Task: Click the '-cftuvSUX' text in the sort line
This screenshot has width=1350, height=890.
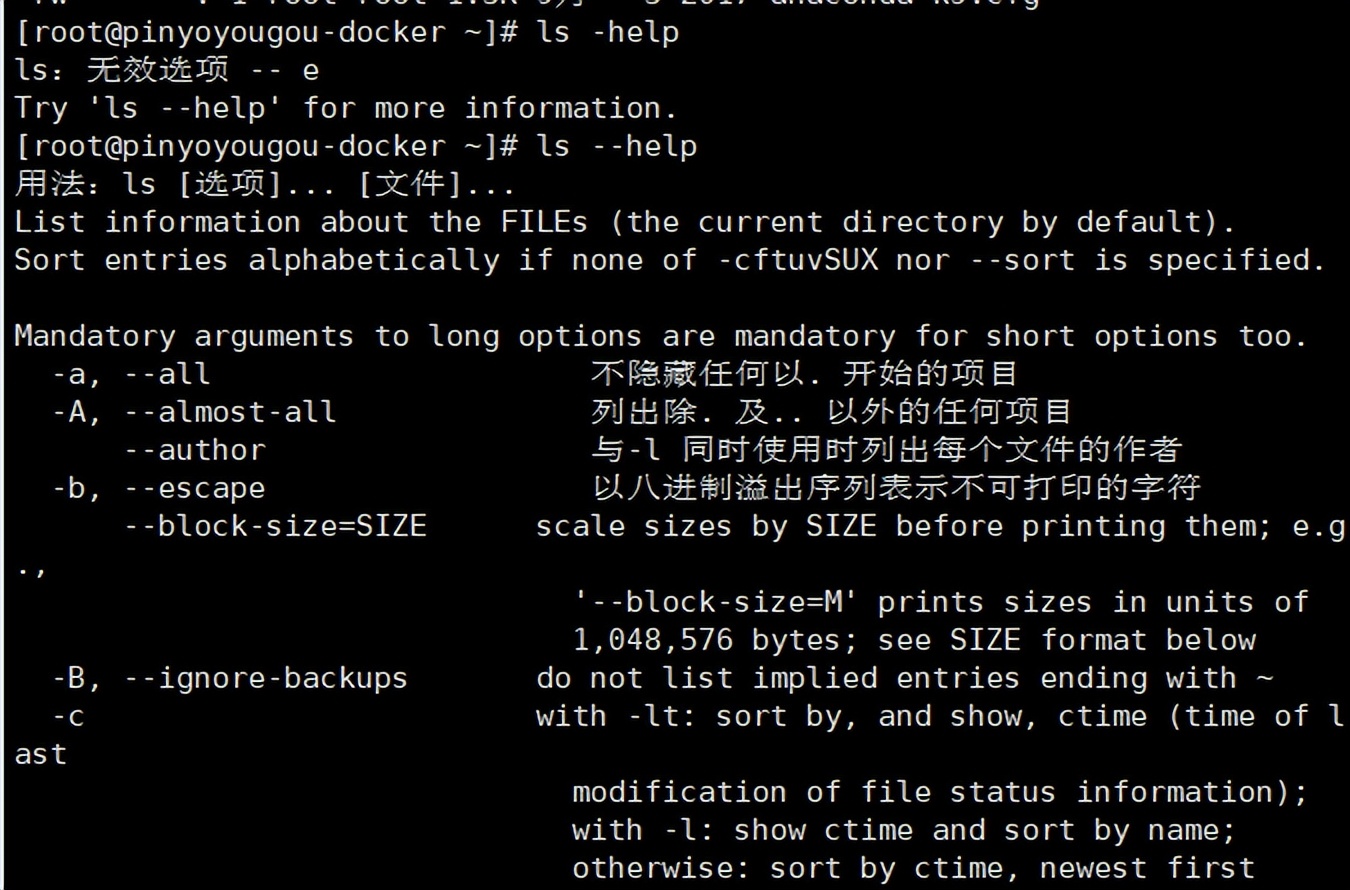Action: click(x=797, y=260)
